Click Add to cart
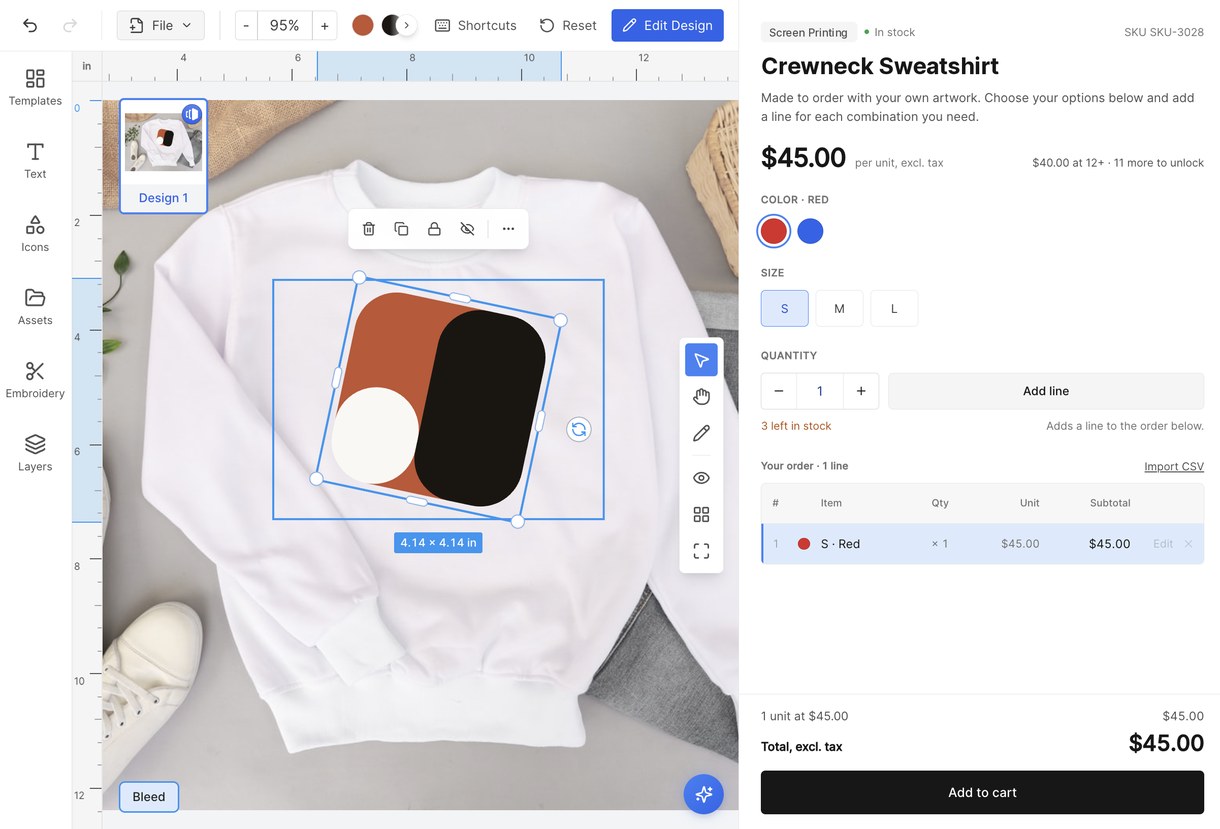Screen dimensions: 1220x829 [x=982, y=792]
